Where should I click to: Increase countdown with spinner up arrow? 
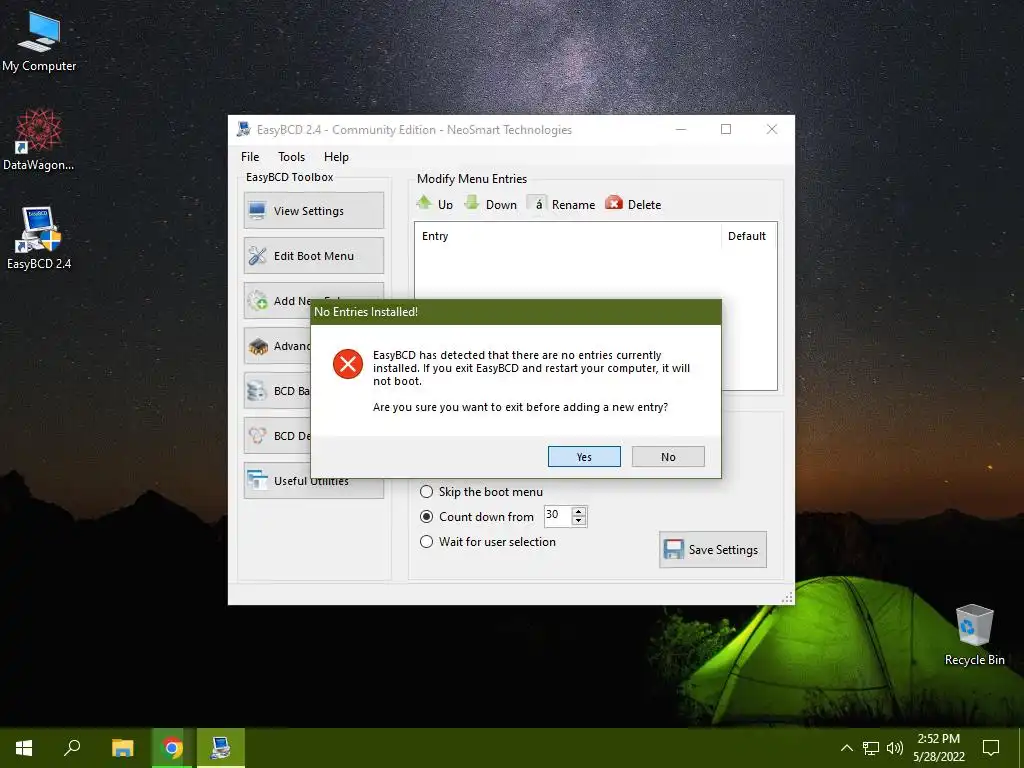pyautogui.click(x=579, y=511)
